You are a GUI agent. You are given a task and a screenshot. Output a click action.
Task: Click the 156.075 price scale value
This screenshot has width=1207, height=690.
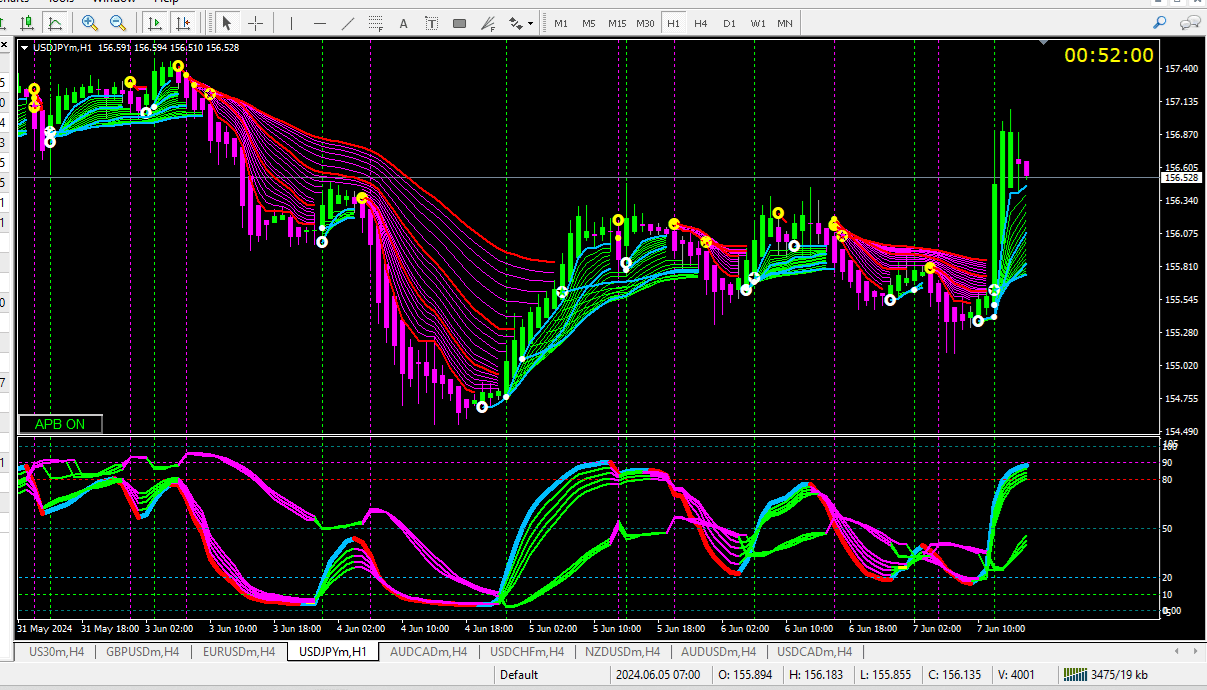coord(1182,234)
